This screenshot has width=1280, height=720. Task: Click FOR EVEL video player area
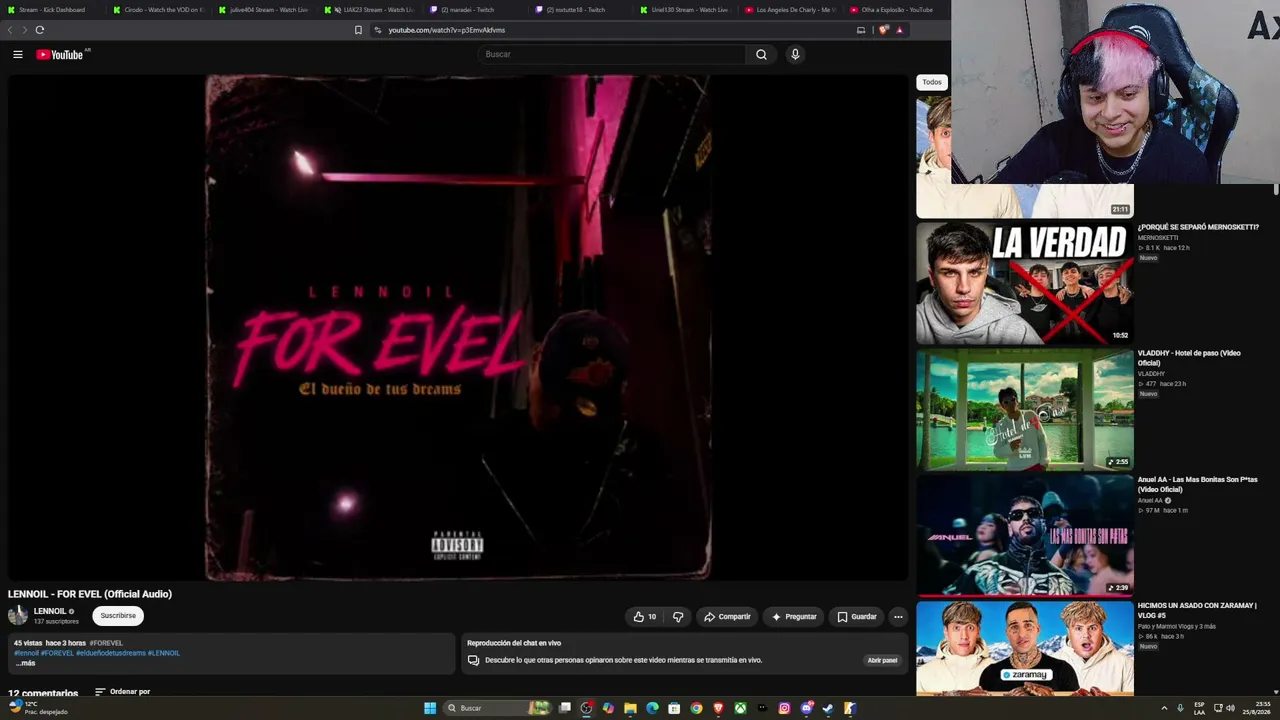pos(458,328)
